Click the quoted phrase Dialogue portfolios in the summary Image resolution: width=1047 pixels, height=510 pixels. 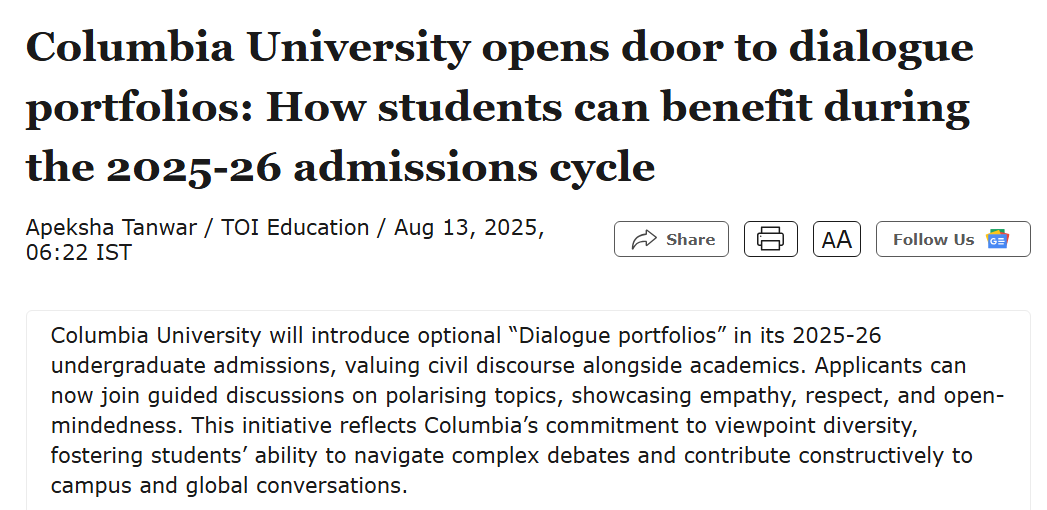click(618, 335)
